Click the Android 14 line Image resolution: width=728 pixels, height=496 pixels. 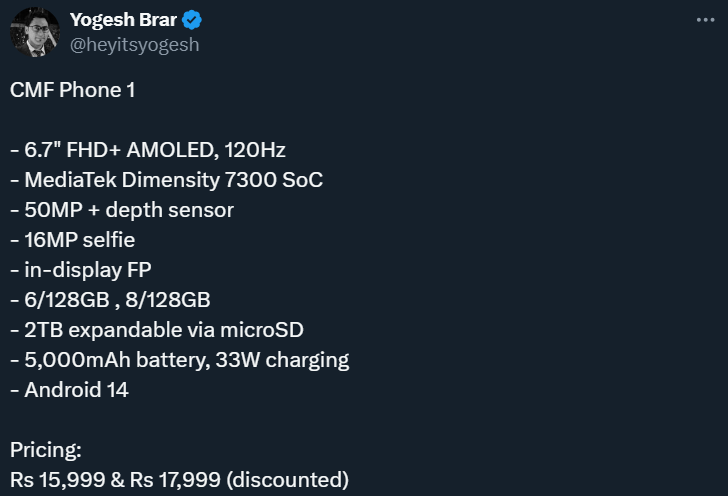70,390
